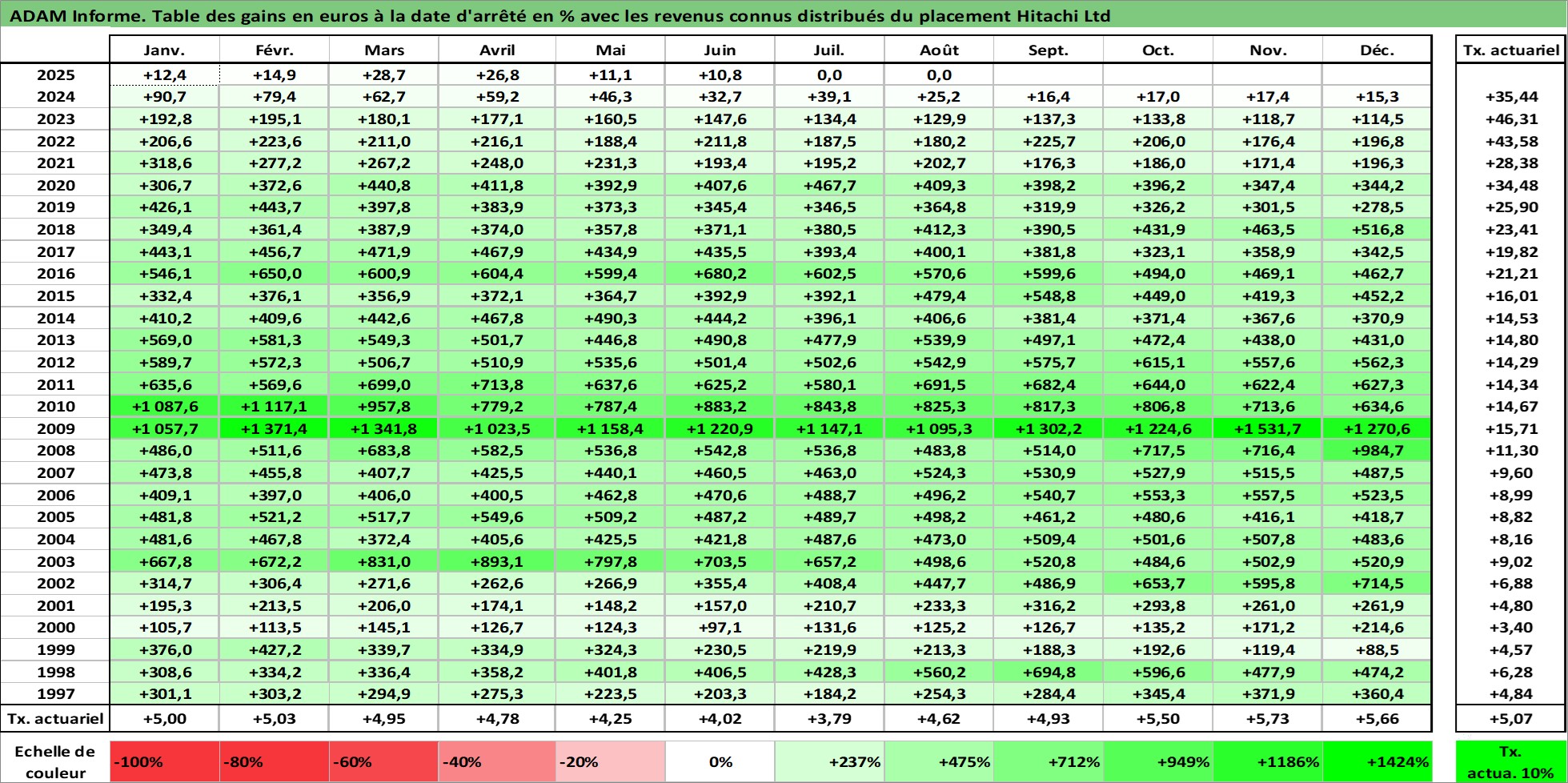Select the -20% light pink swatch
Screen dimensions: 1568x783
click(x=611, y=762)
